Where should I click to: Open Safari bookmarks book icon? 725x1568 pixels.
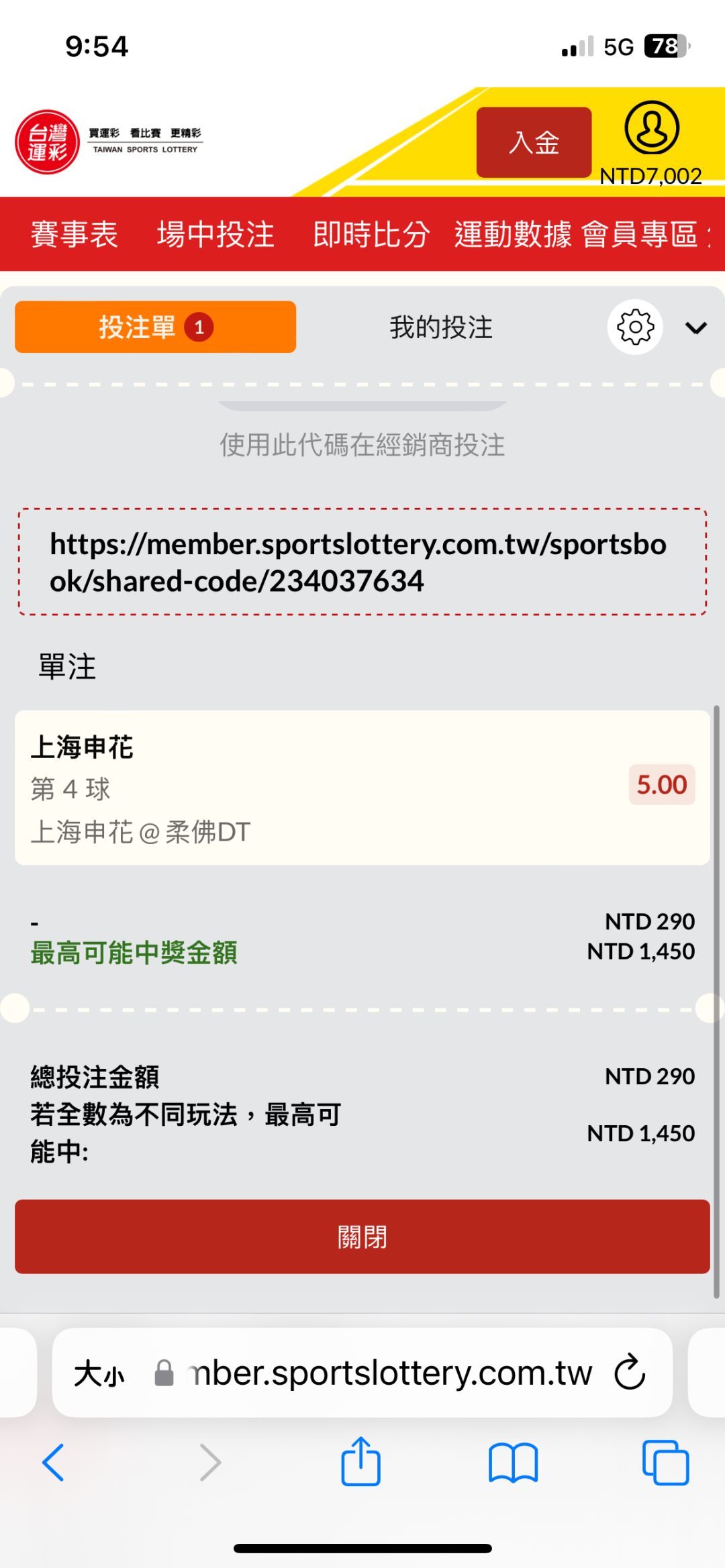click(x=513, y=1463)
